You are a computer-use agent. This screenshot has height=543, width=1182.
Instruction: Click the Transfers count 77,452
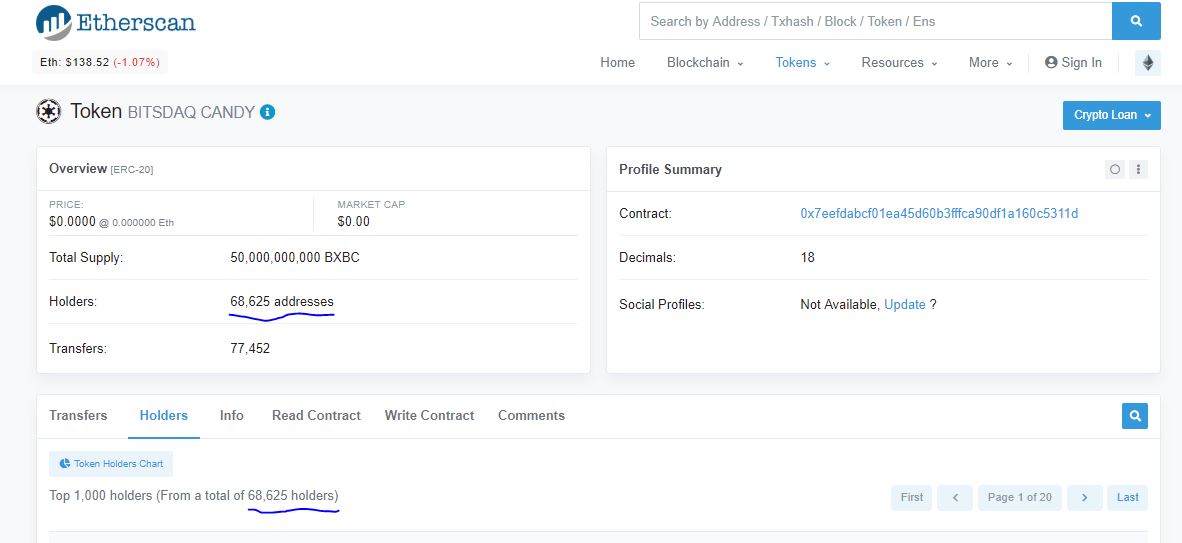(250, 348)
